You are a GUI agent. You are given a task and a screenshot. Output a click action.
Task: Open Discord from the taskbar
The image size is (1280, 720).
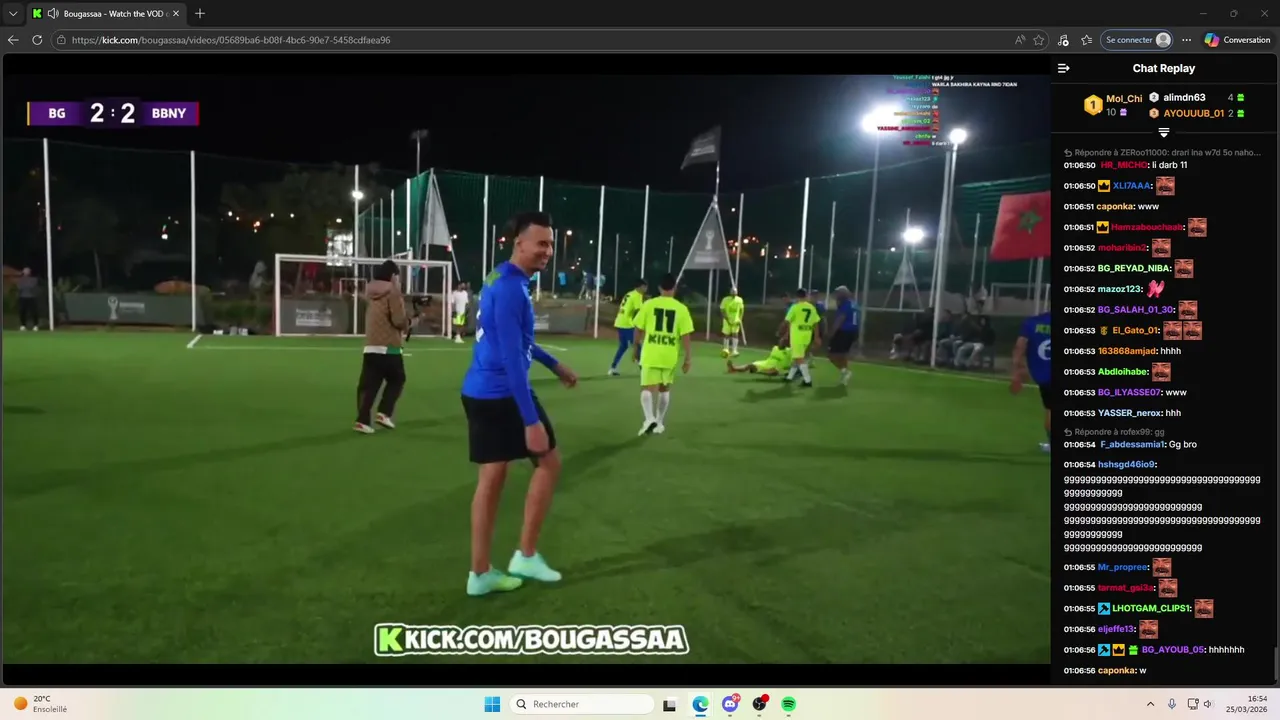point(730,704)
